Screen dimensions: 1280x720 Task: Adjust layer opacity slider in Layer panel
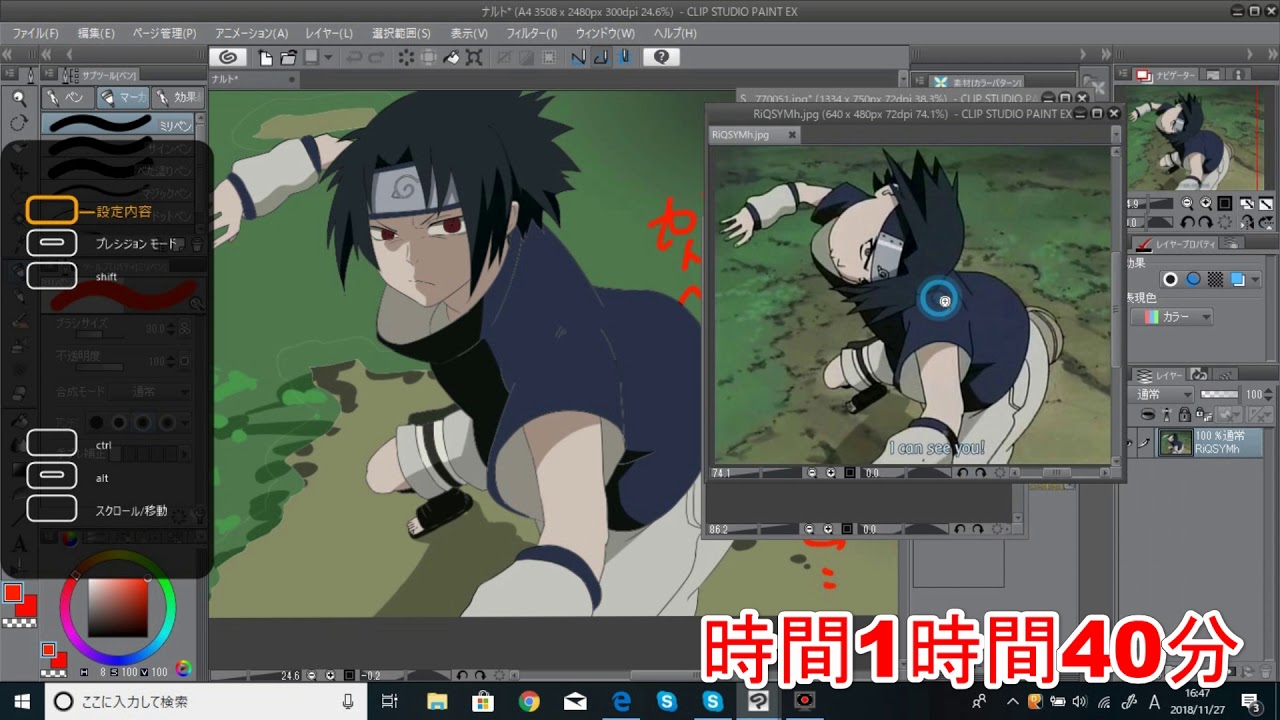(1219, 394)
